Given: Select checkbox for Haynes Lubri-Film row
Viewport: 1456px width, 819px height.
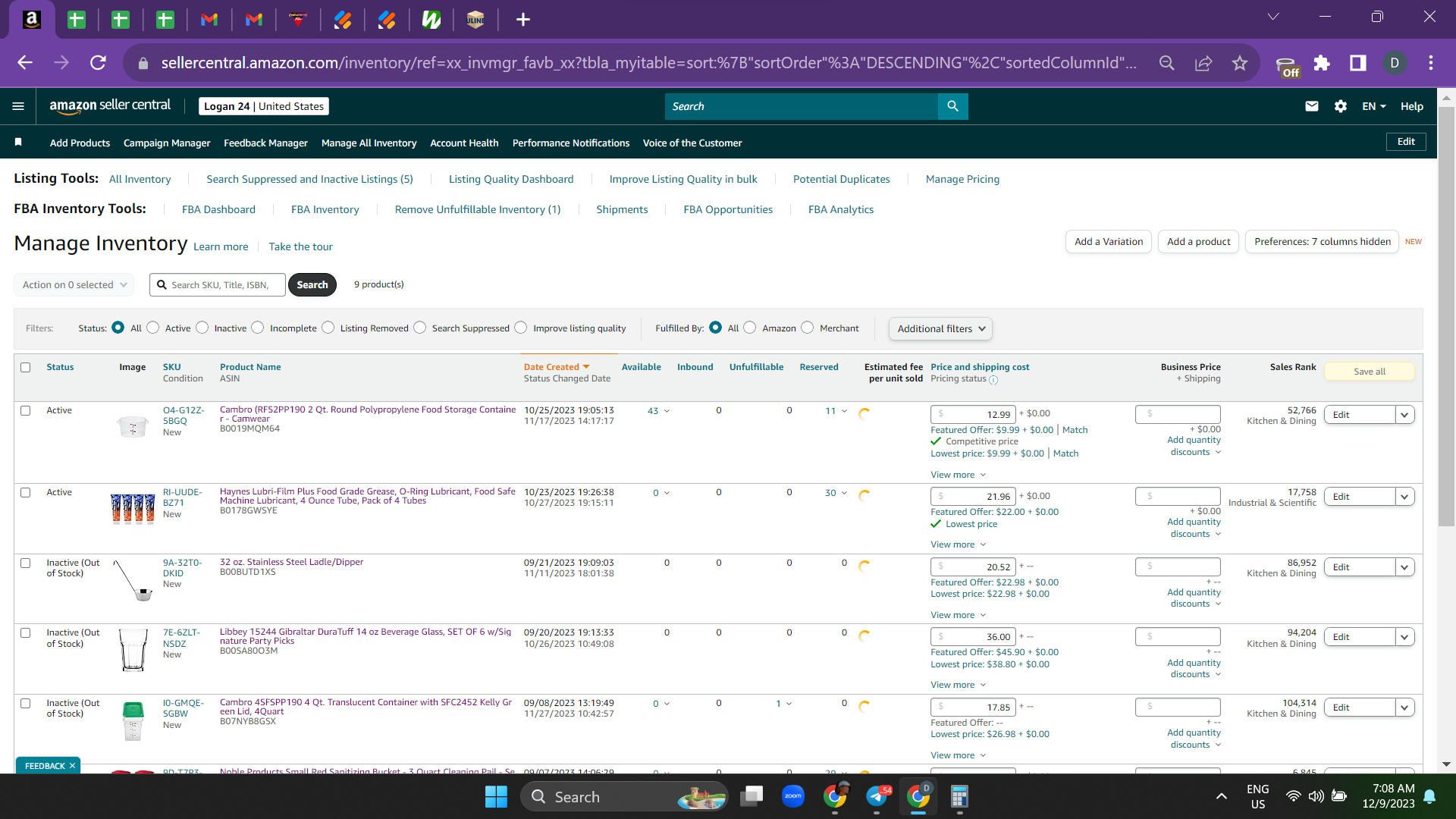Looking at the screenshot, I should point(26,492).
